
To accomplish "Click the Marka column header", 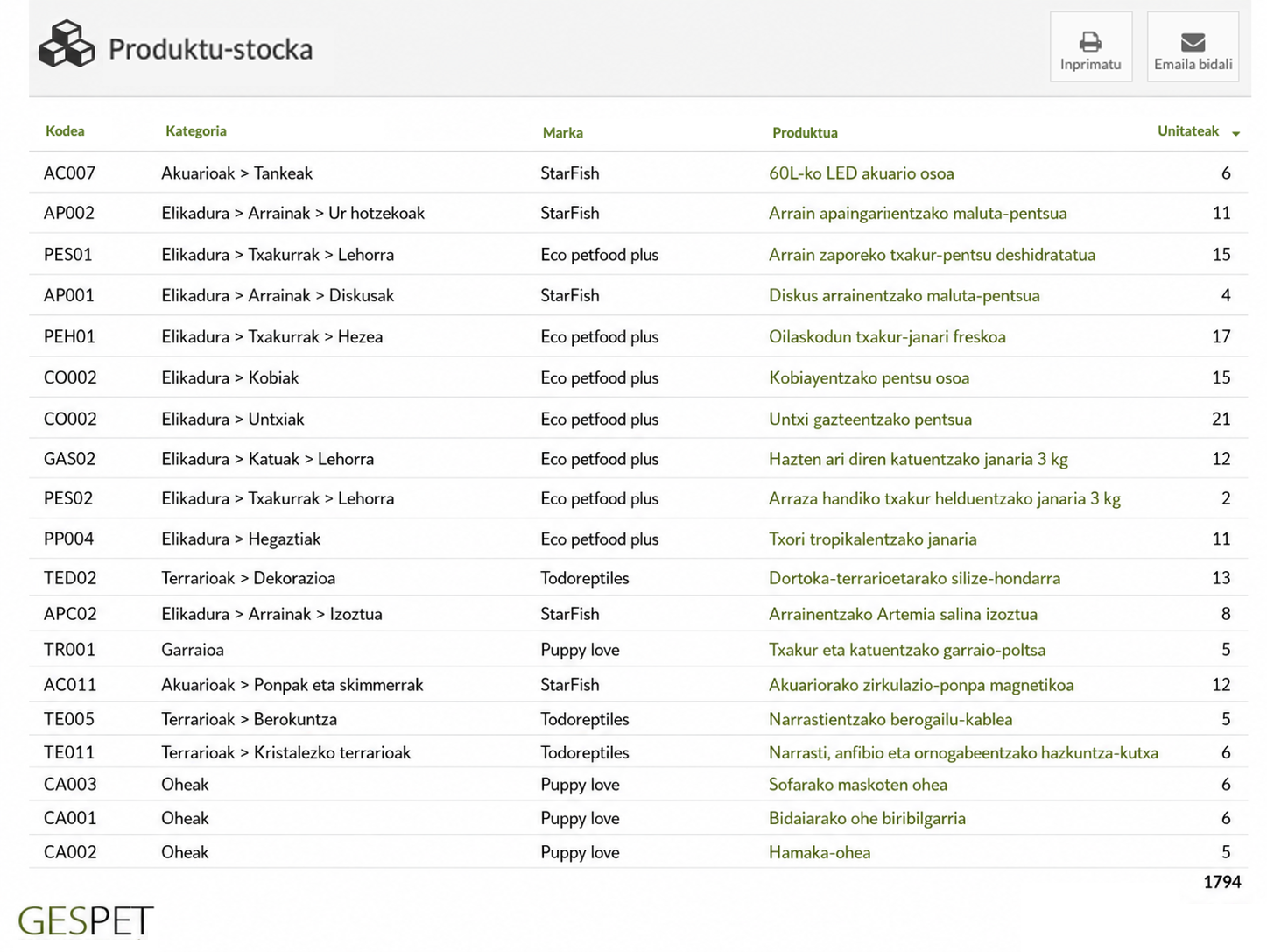I will tap(562, 133).
